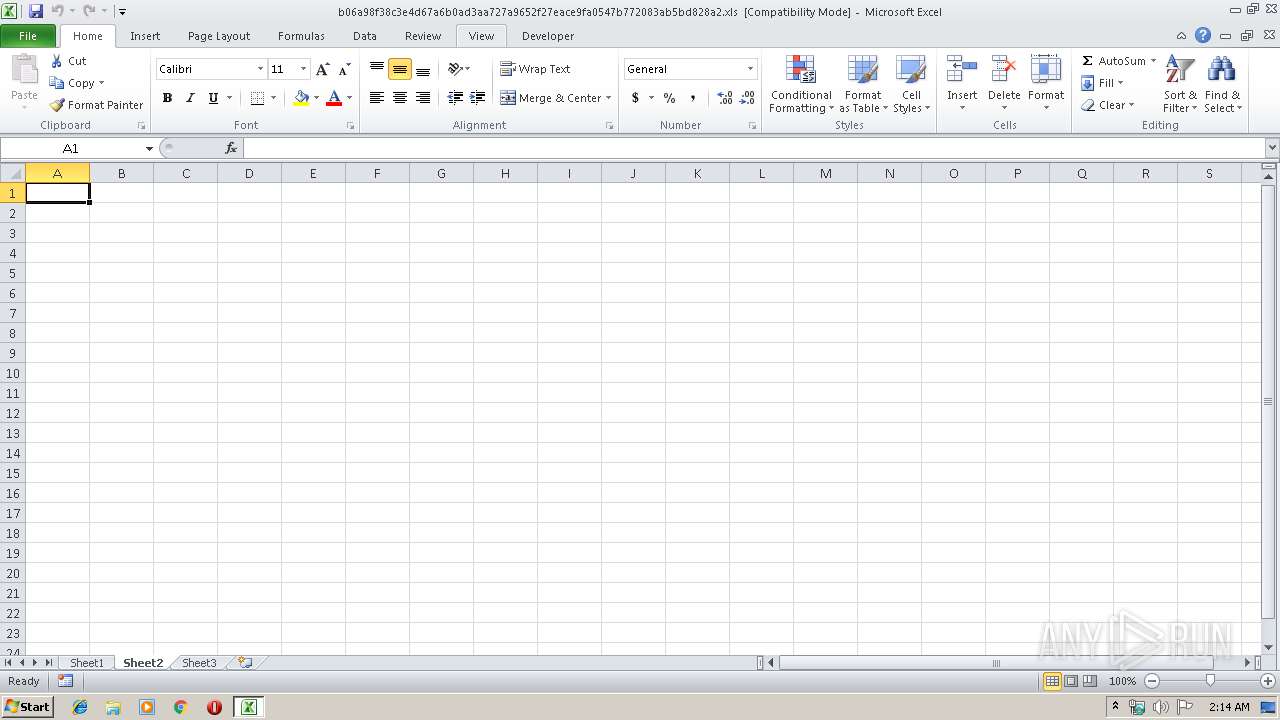Launch Google Chrome from taskbar

click(181, 707)
